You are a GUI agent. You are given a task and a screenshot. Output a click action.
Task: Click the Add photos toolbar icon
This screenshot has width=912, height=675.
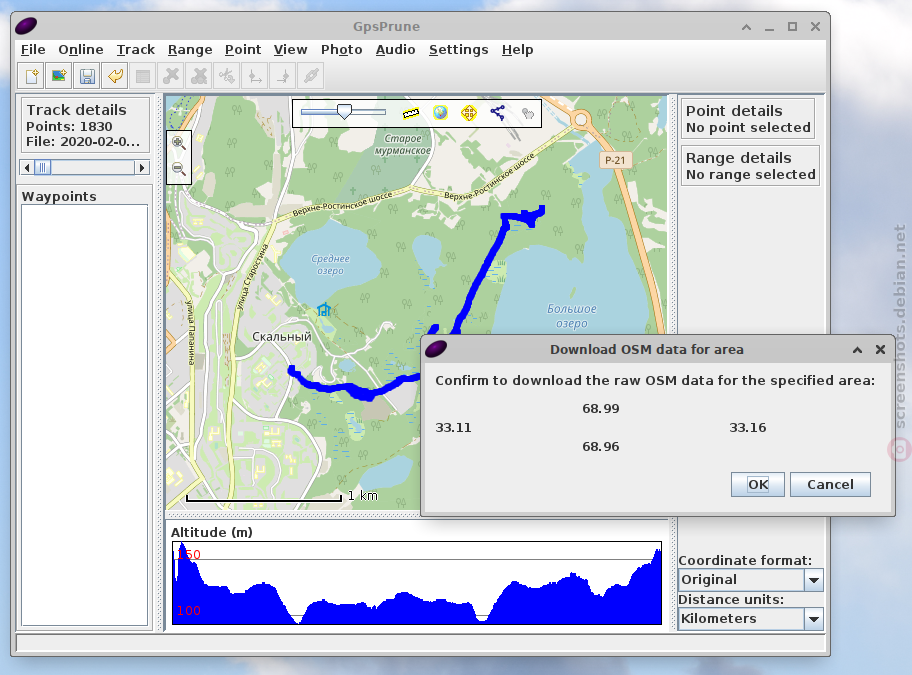59,76
